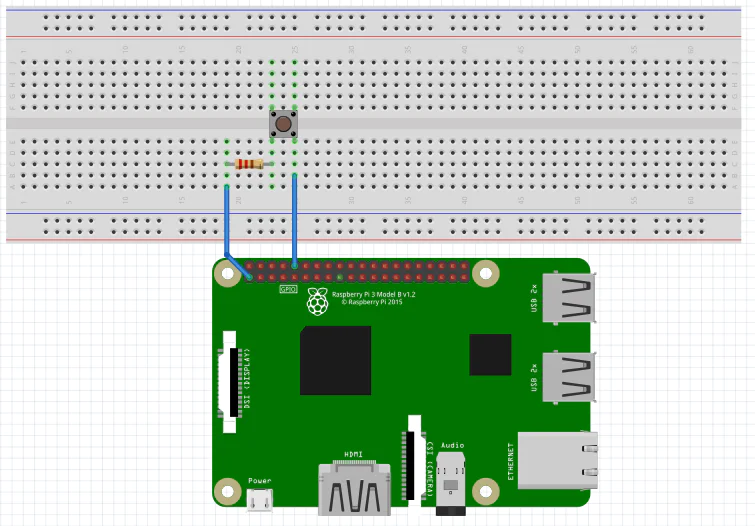Select the blue wire from the resistor column
The width and height of the screenshot is (755, 526).
pyautogui.click(x=227, y=222)
